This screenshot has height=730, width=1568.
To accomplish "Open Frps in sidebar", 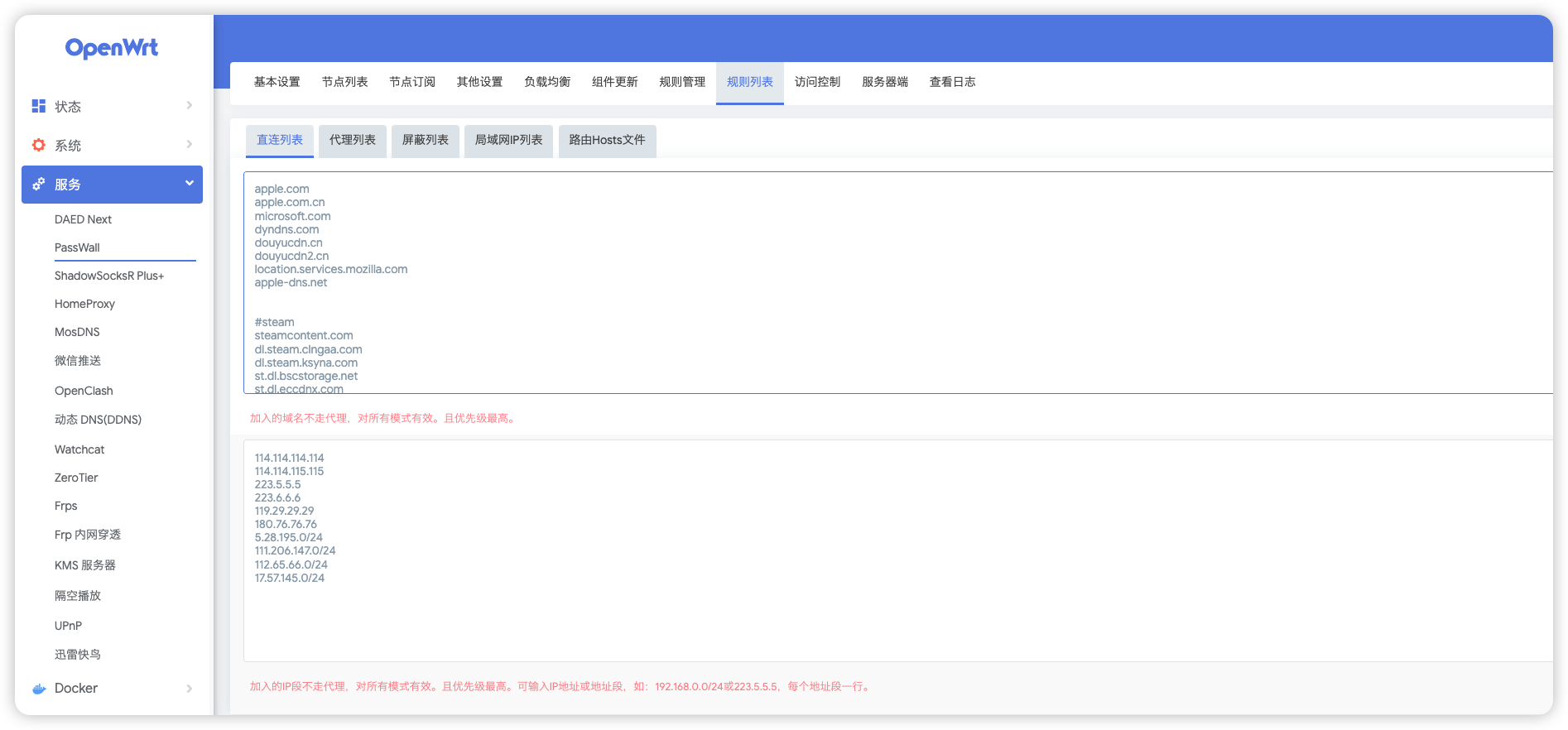I will point(66,506).
